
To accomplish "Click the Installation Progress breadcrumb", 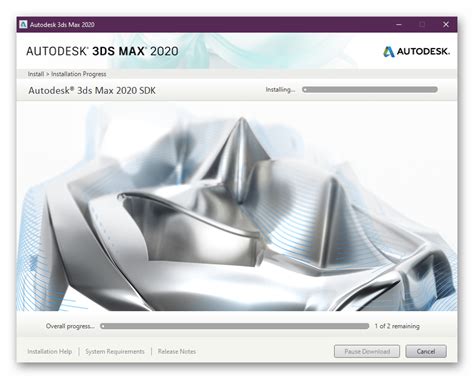I will (78, 74).
